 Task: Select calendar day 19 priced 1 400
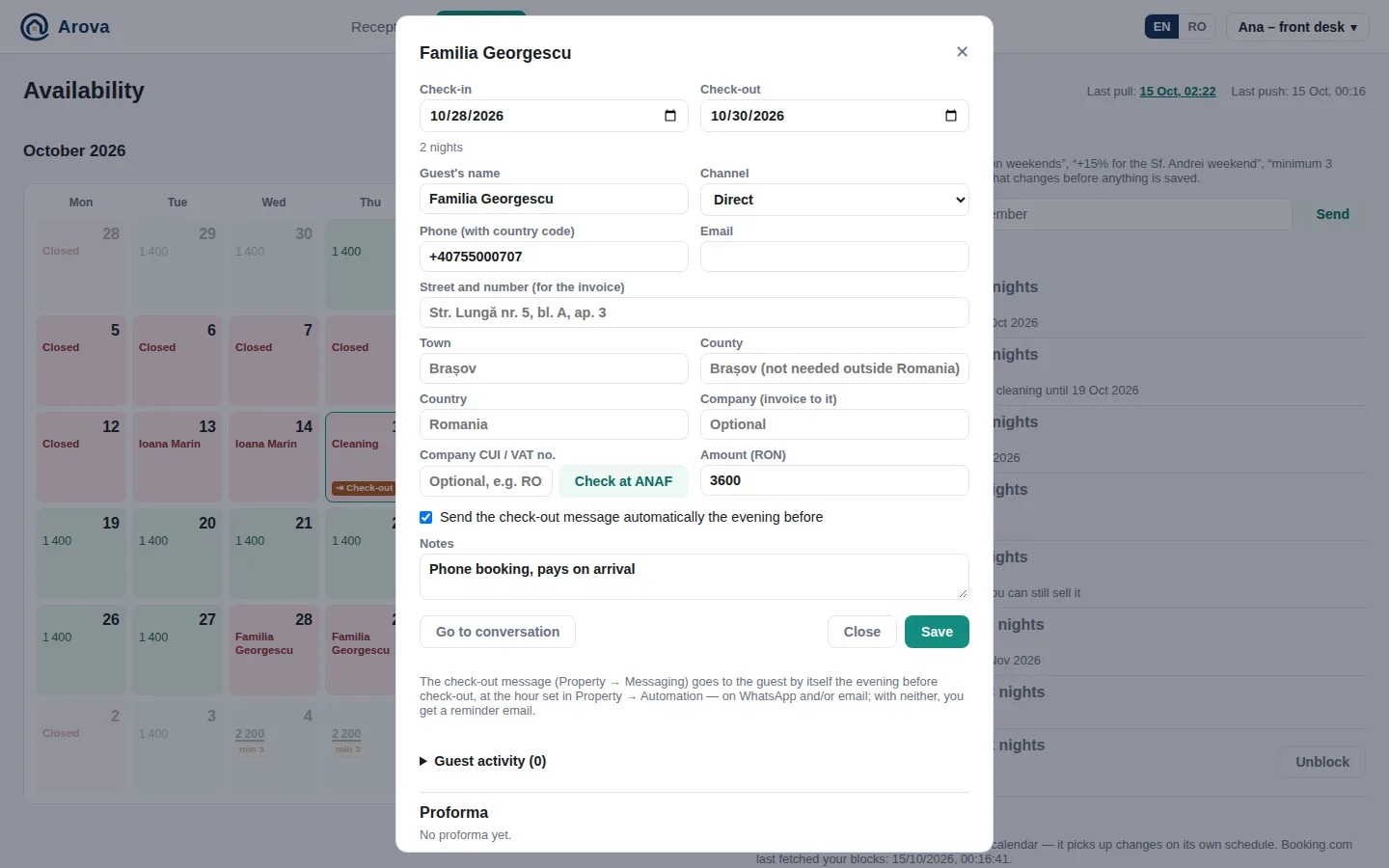coord(81,554)
